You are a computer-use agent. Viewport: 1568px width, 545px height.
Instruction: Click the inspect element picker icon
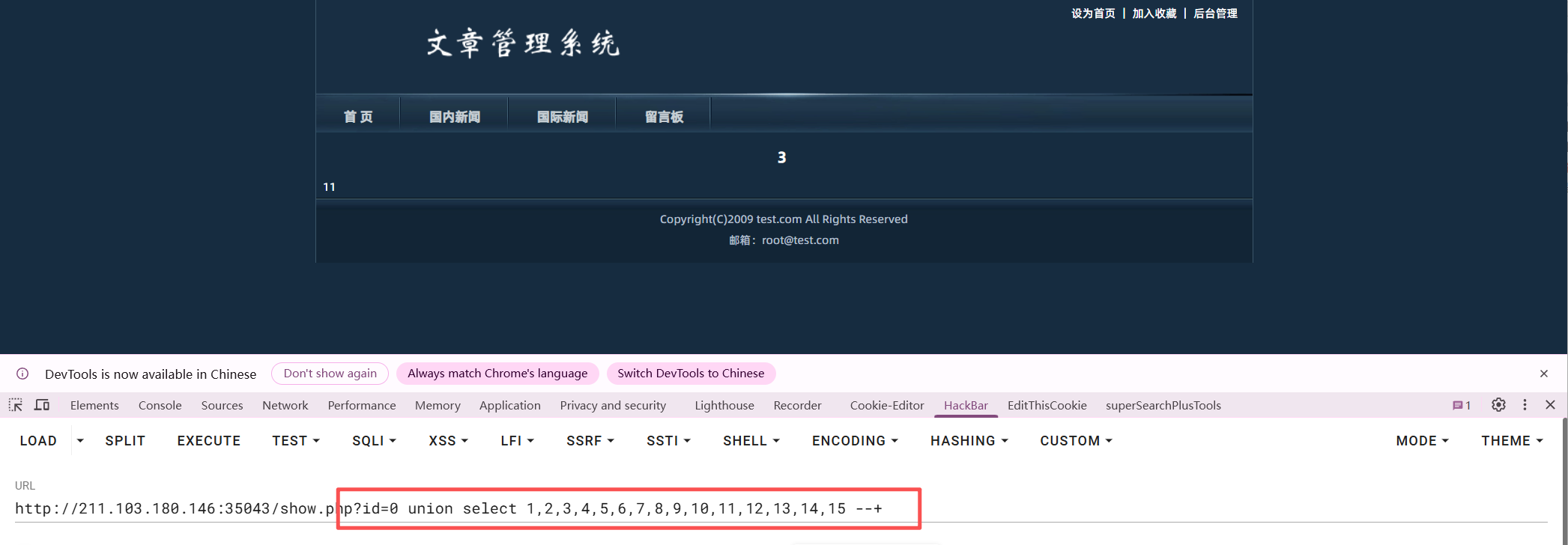point(15,405)
